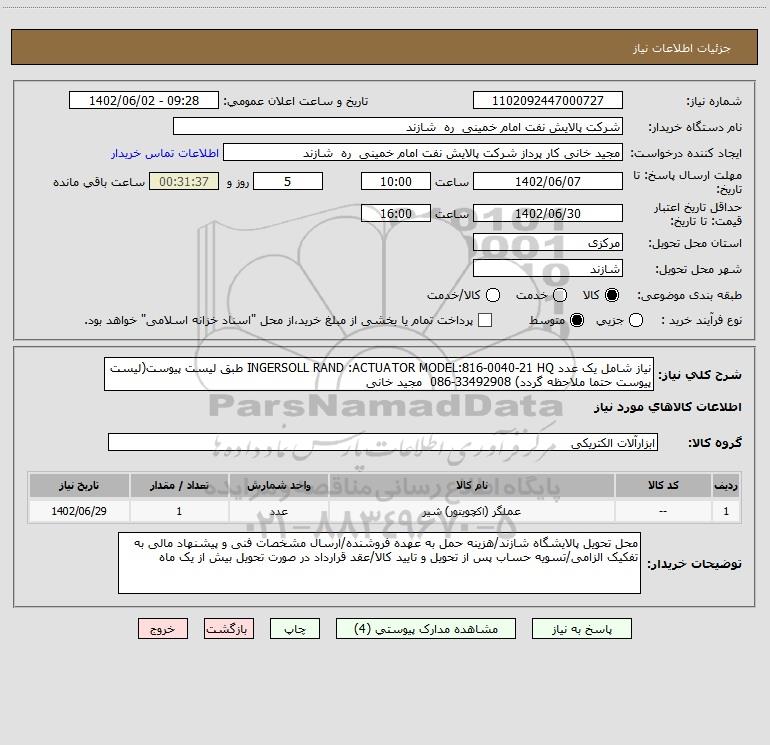Click the need date cell 1402/06/29
This screenshot has width=770, height=745.
(x=79, y=512)
